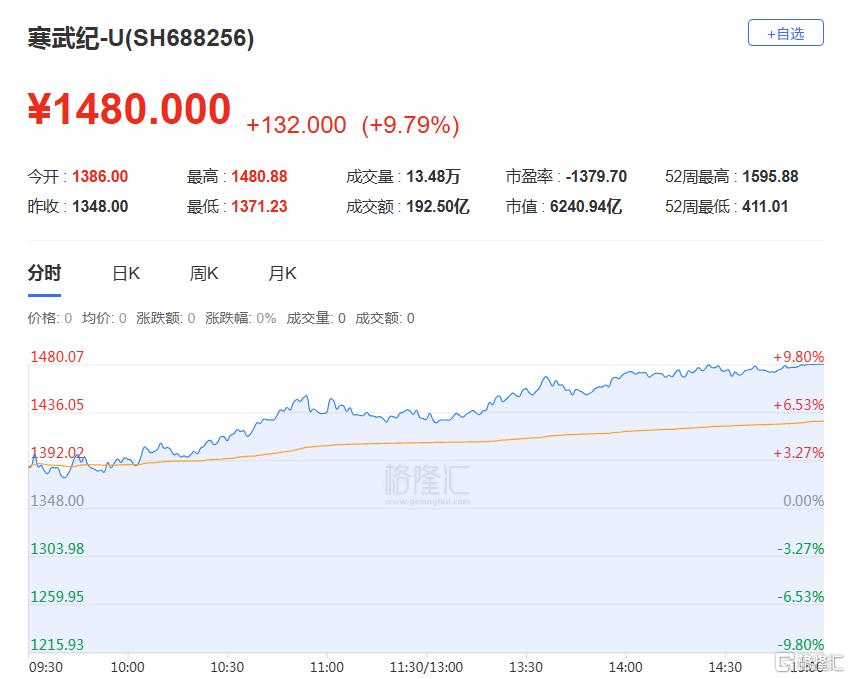This screenshot has height=679, width=850.
Task: Open the 日K daily chart tab
Action: point(126,273)
